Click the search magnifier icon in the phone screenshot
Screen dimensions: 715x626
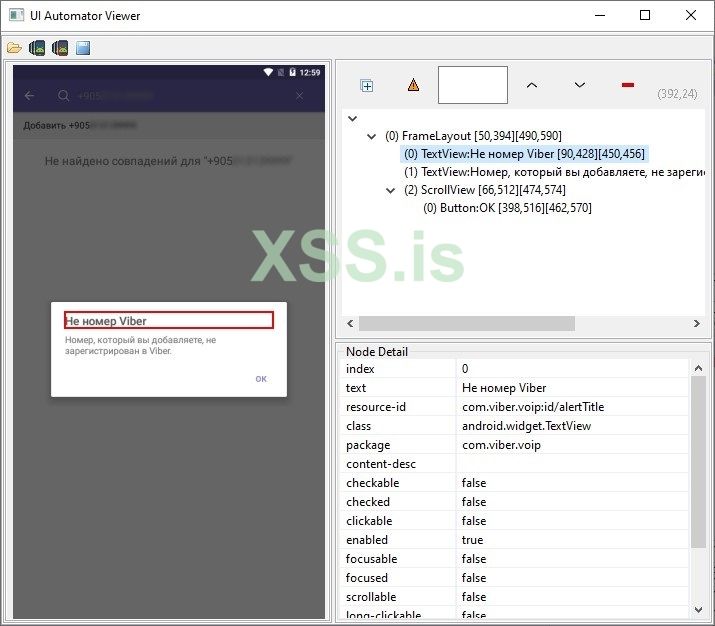click(63, 96)
